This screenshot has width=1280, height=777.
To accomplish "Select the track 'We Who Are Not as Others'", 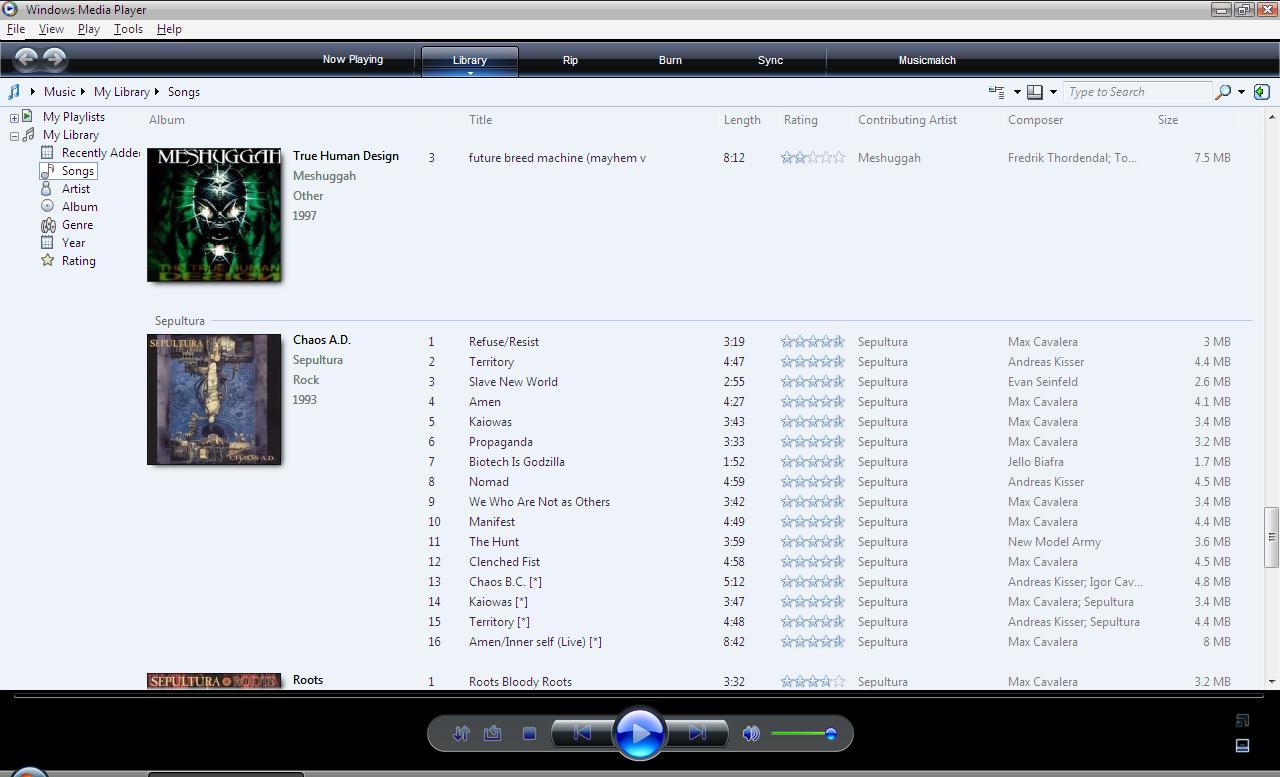I will point(539,502).
